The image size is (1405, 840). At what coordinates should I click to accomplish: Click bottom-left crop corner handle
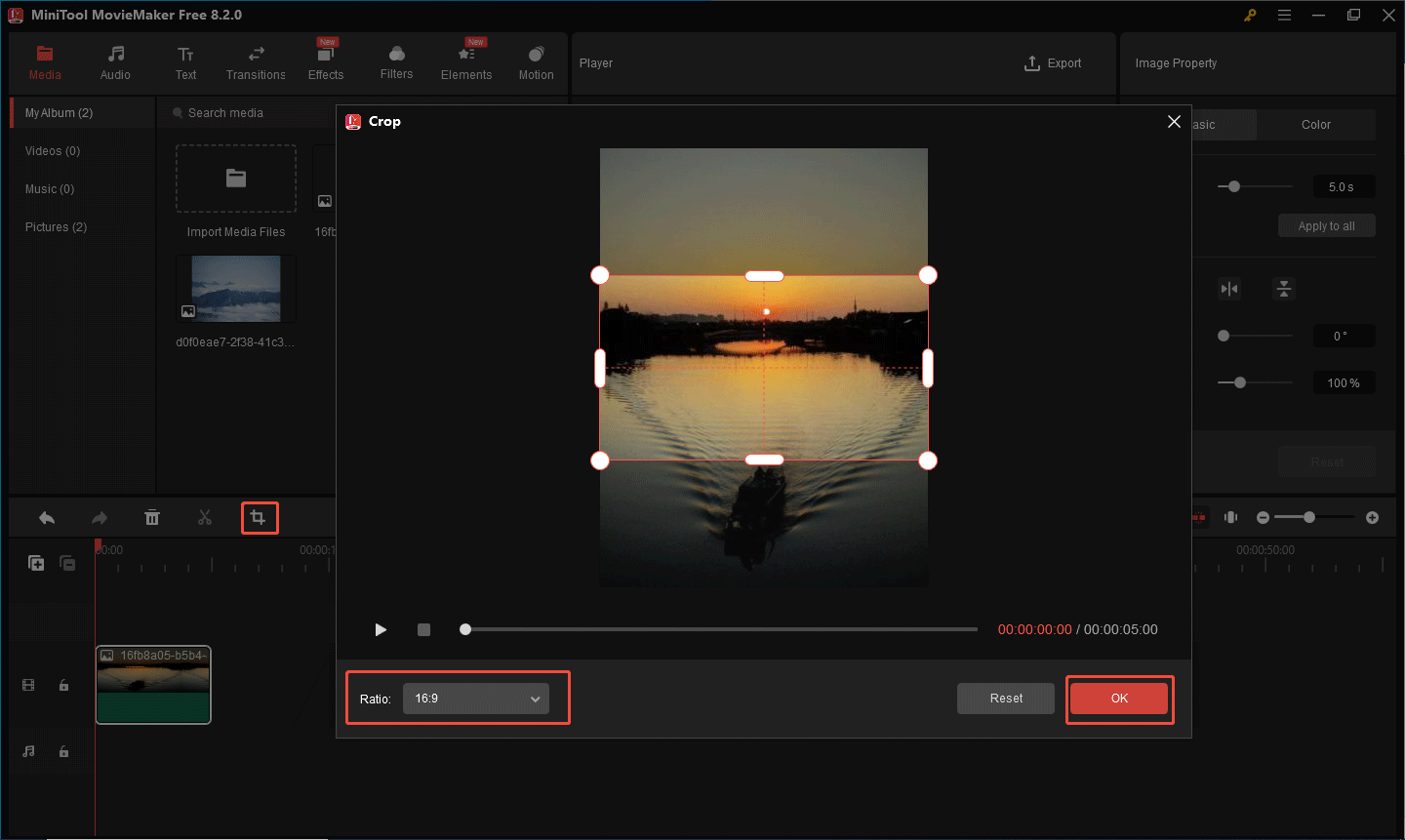pos(600,460)
